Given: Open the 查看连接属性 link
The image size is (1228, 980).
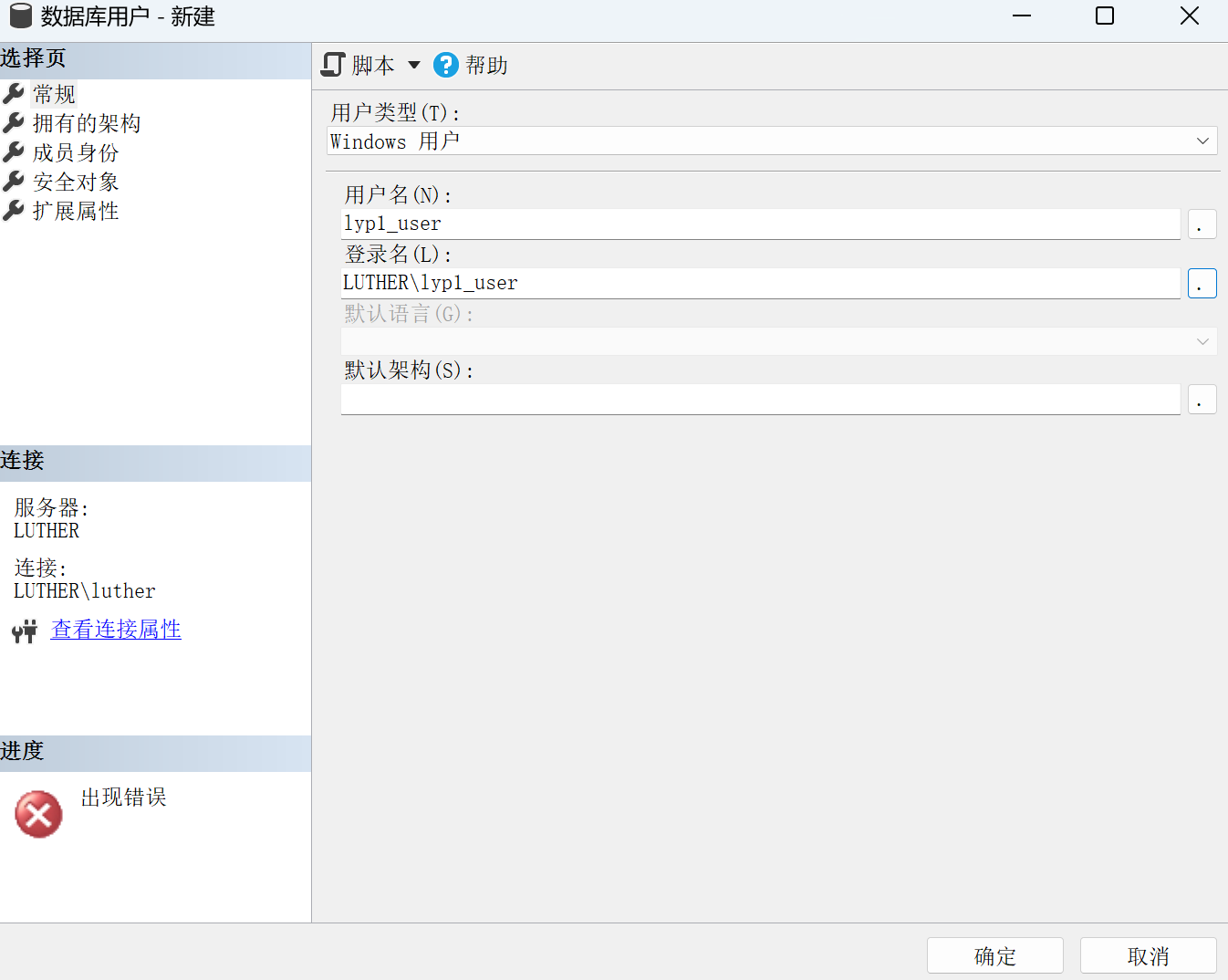Looking at the screenshot, I should pyautogui.click(x=116, y=630).
